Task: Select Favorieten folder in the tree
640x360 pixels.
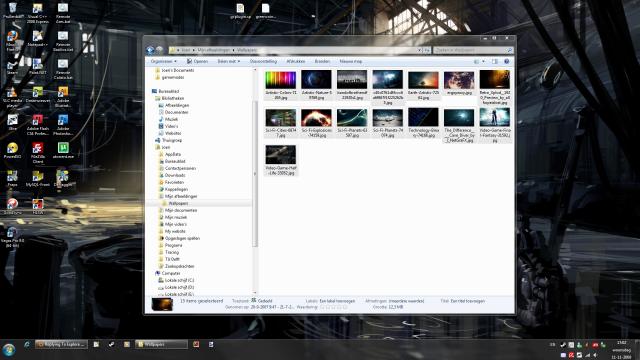Action: (171, 182)
